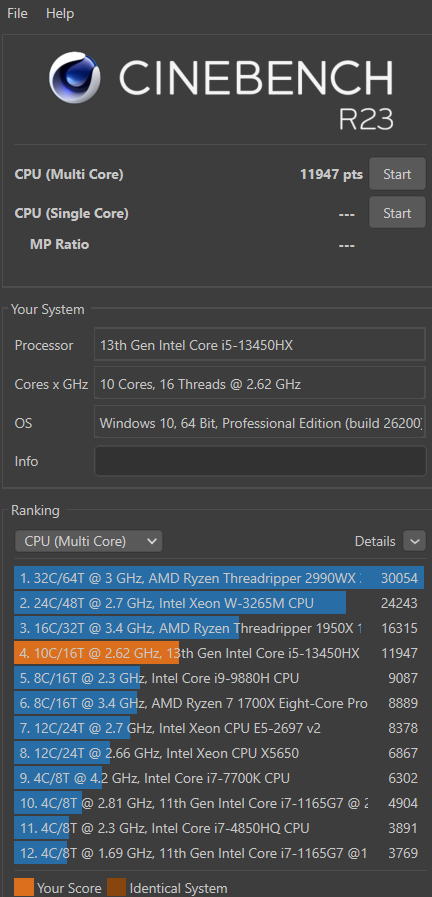This screenshot has height=897, width=432.
Task: Start the CPU Single Core test
Action: 397,213
